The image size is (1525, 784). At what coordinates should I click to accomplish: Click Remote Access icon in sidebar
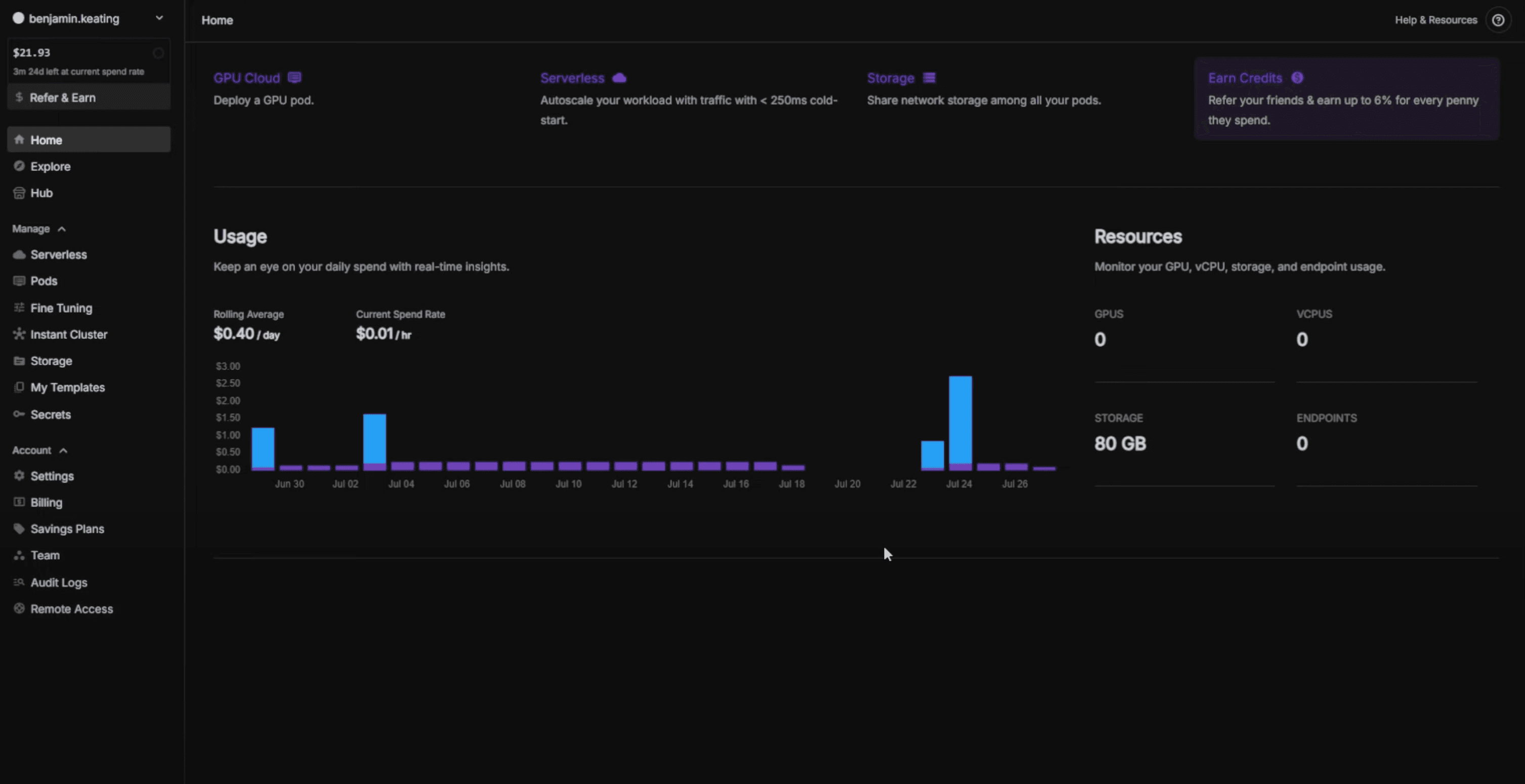19,608
